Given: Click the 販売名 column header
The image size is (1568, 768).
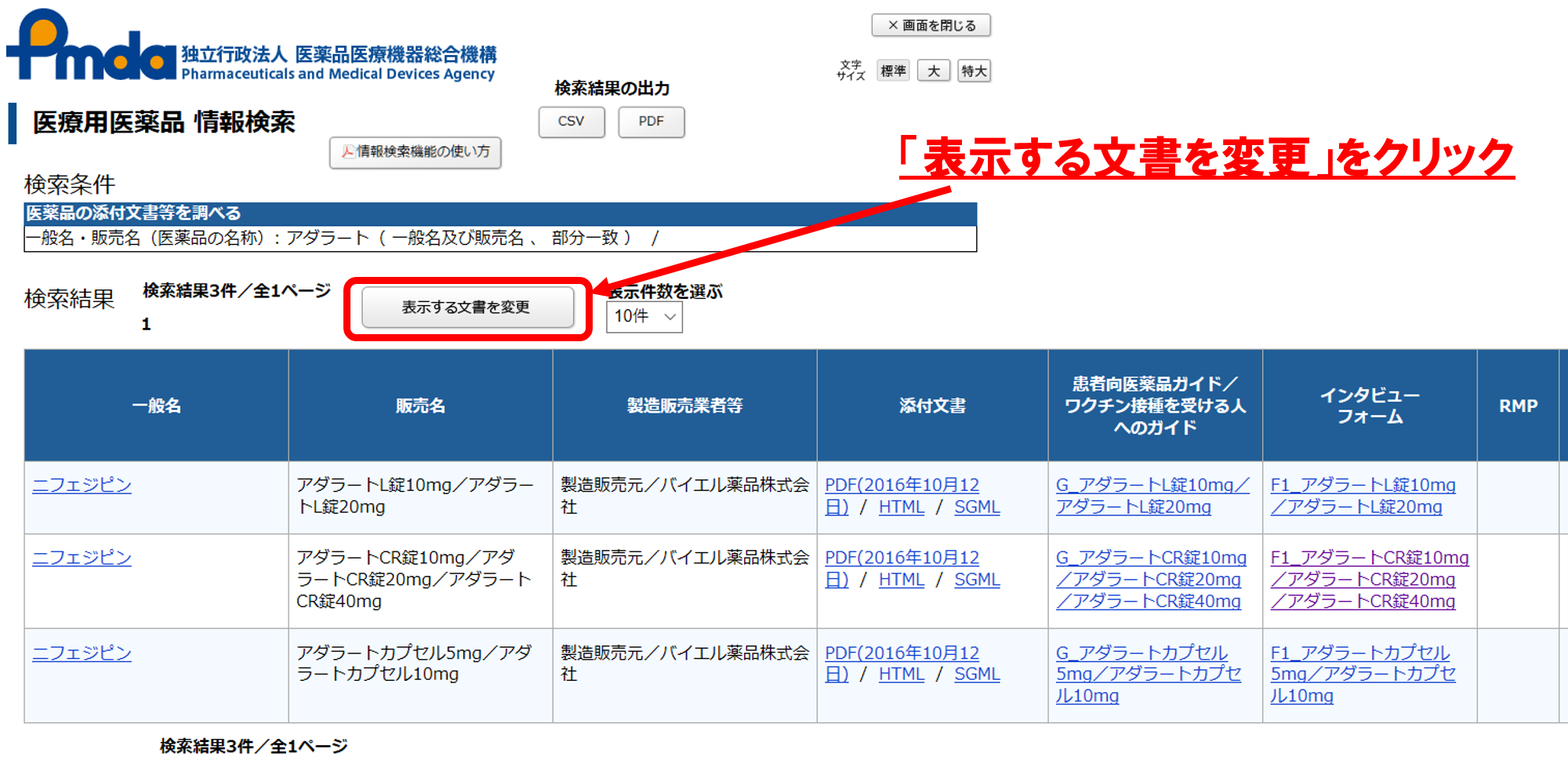Looking at the screenshot, I should 421,406.
